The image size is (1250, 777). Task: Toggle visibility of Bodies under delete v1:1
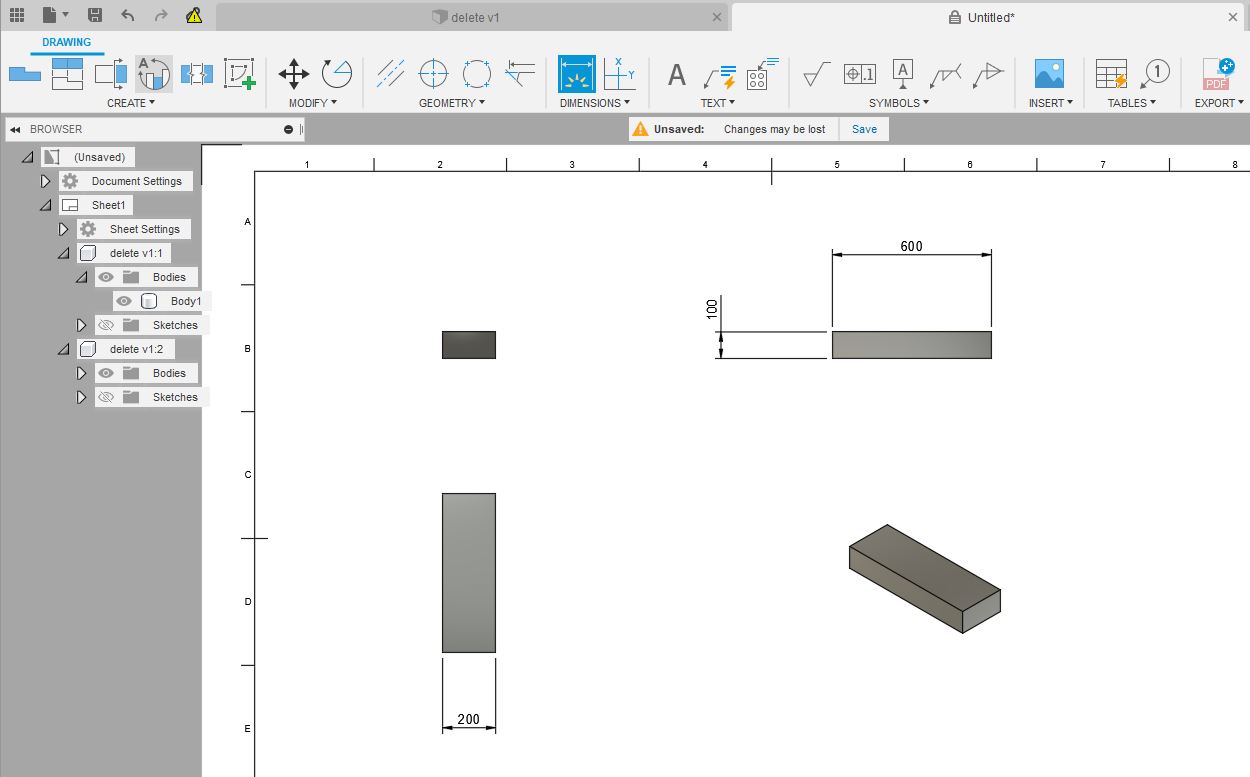(x=106, y=277)
